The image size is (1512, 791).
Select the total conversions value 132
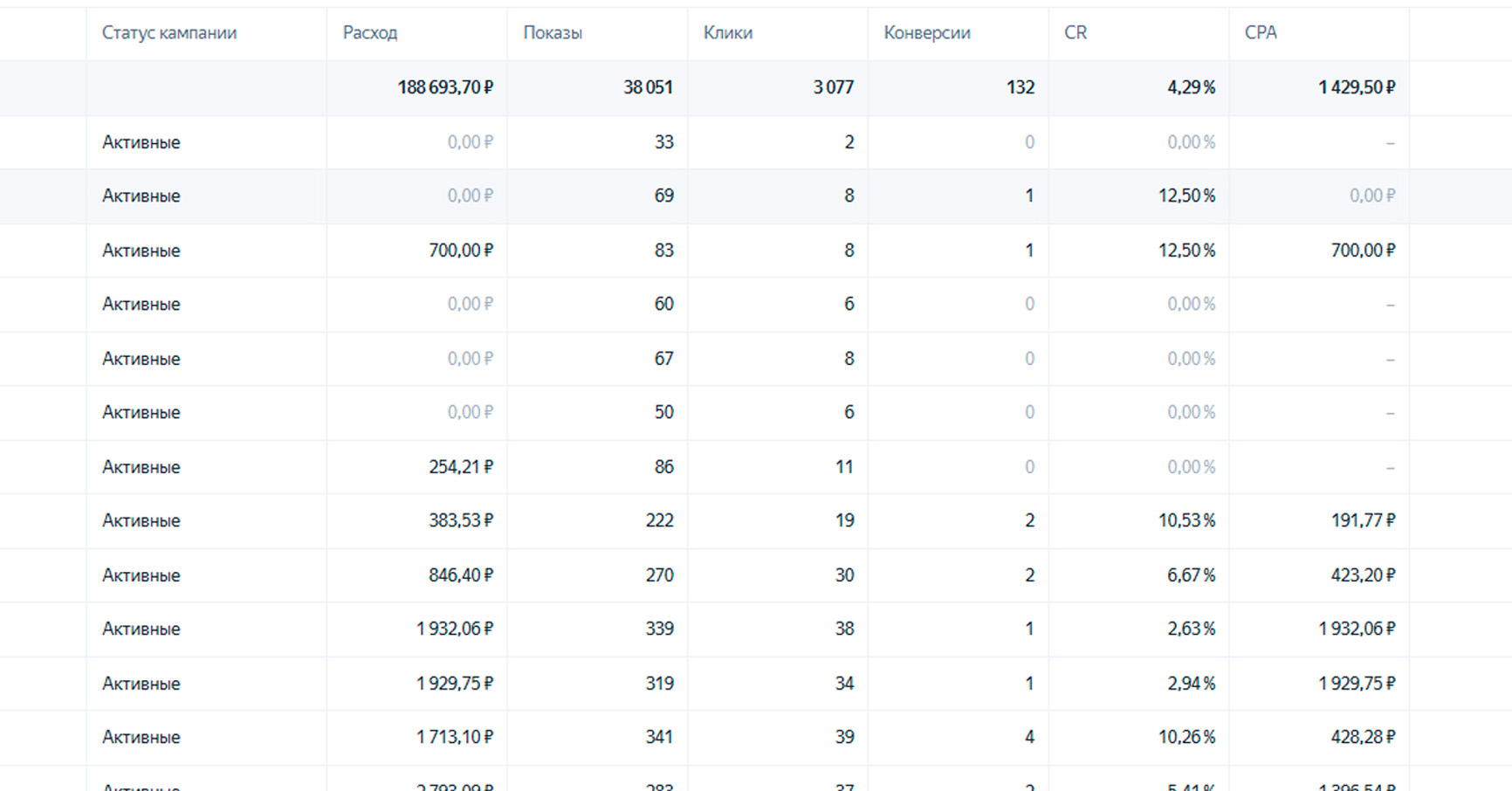(x=1020, y=87)
